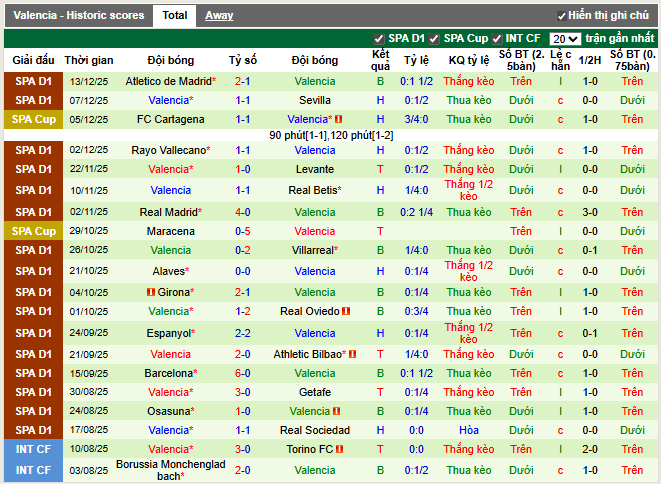Open Sevilla team link
The width and height of the screenshot is (661, 484).
pos(314,100)
